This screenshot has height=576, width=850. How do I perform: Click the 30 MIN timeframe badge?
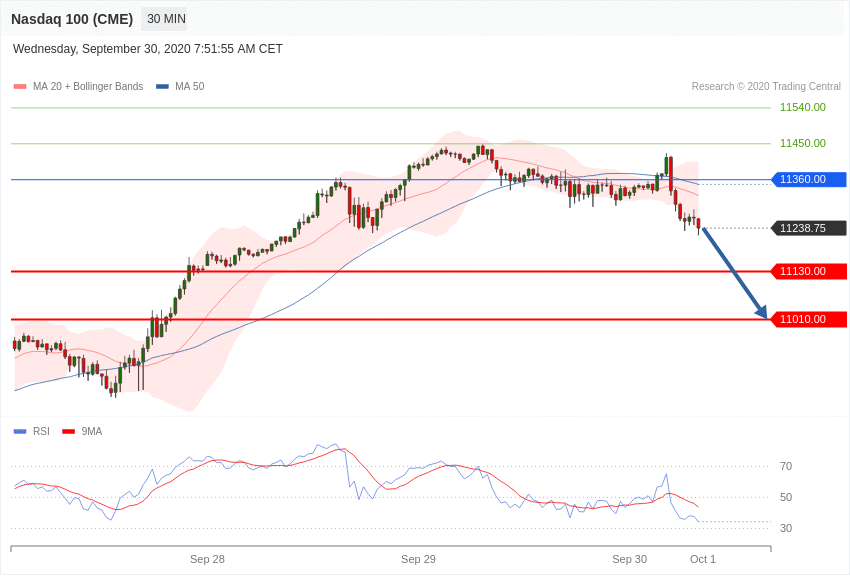click(166, 19)
